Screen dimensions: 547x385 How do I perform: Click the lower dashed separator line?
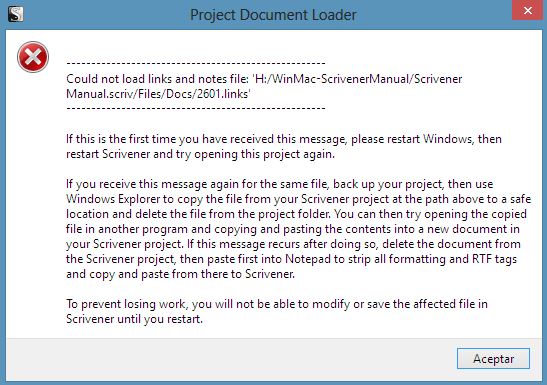196,108
